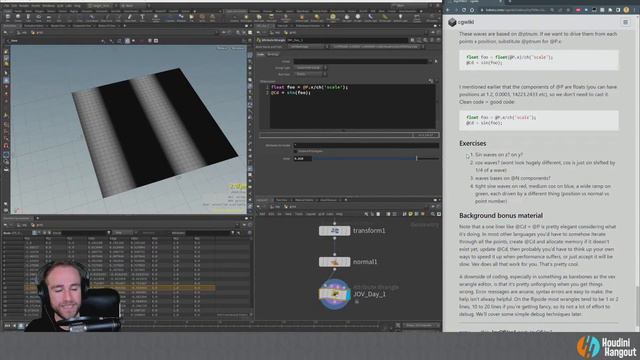Open the cgwiki hamburger menu
Screen dimensions: 640x360
click(625, 22)
